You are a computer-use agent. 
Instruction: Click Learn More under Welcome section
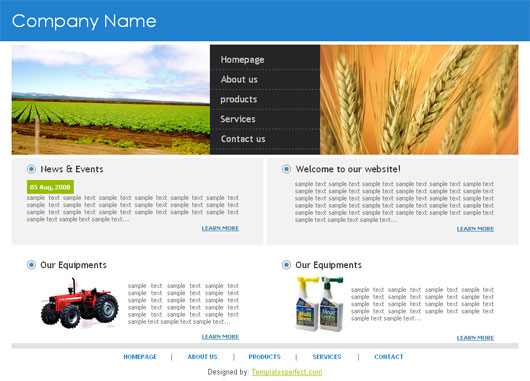(x=475, y=229)
